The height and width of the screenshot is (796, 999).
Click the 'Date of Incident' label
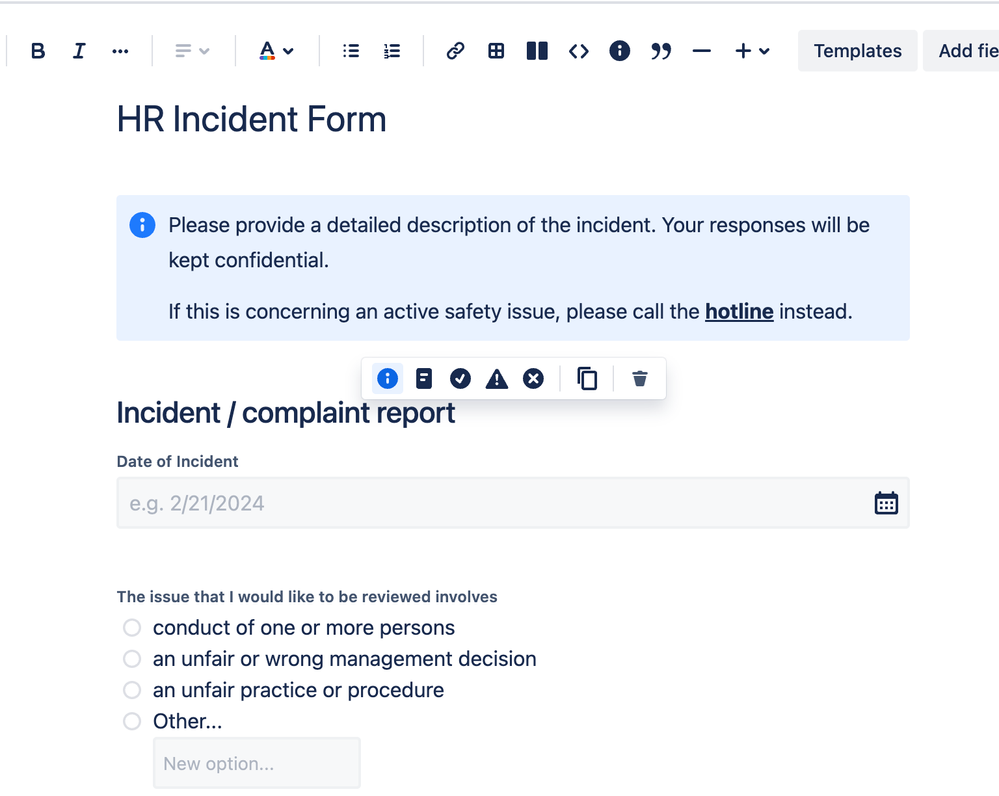(177, 461)
